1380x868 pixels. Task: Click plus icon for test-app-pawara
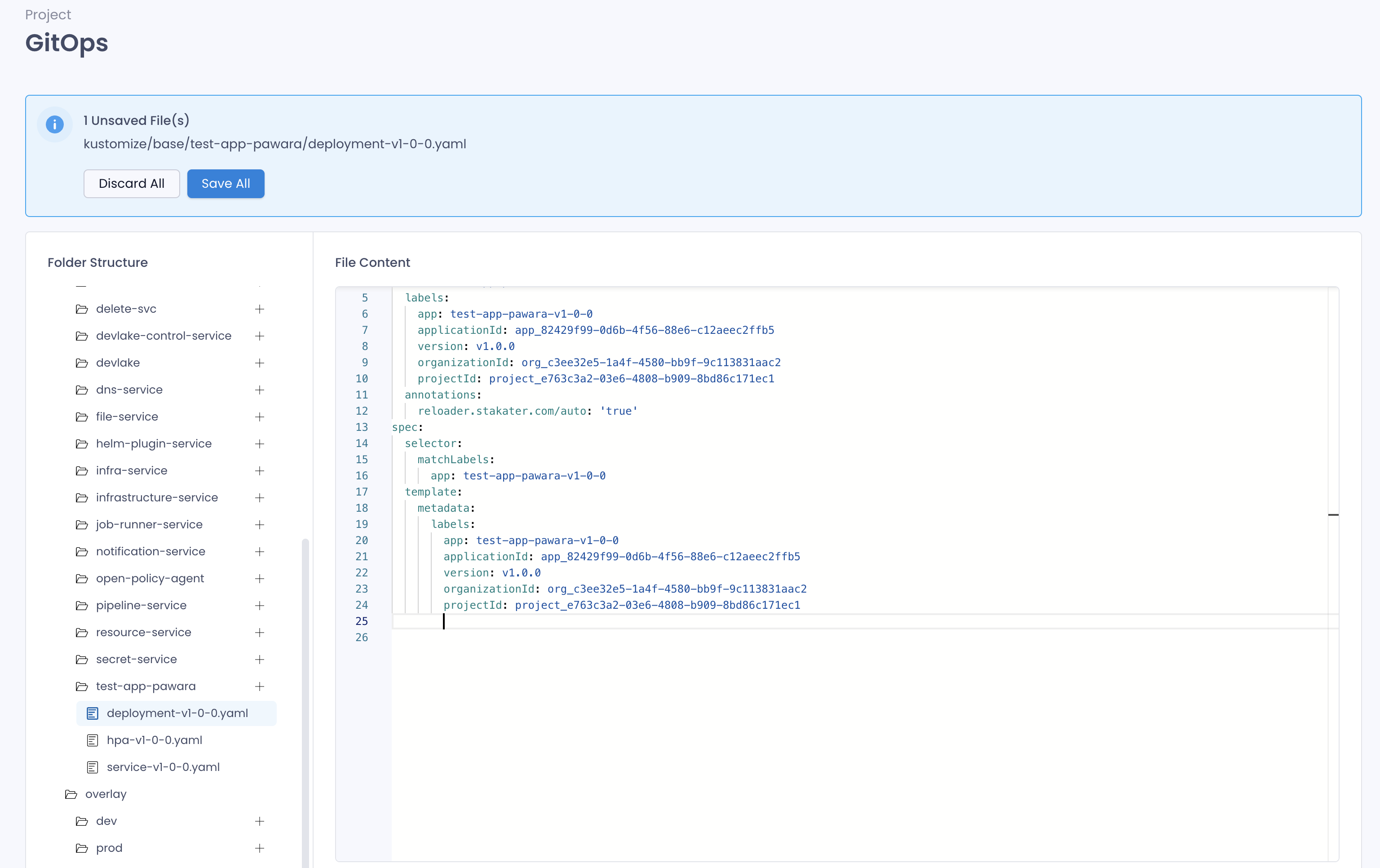(x=260, y=686)
